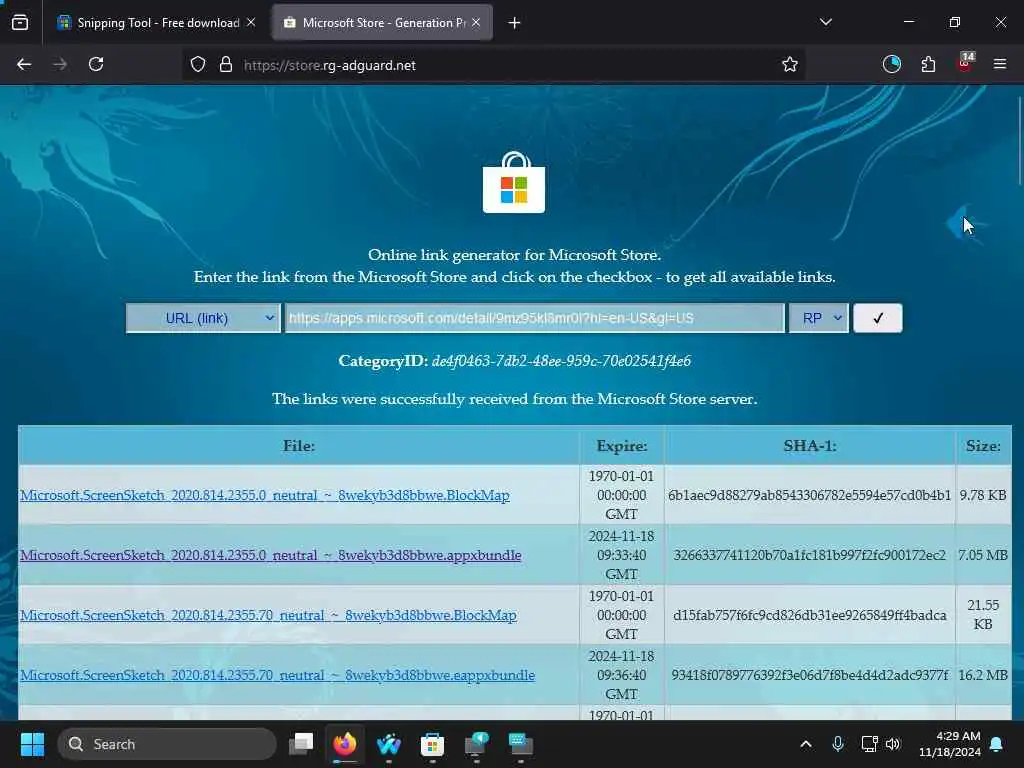Click SHA-1 hash starting with 93418f07
Image resolution: width=1024 pixels, height=768 pixels.
[x=809, y=675]
